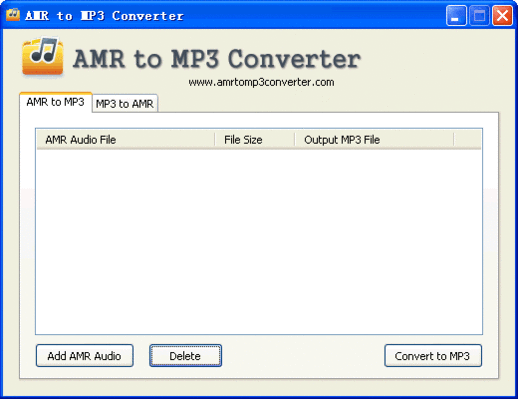Click divider between File Size and Output MP3 File
Image resolution: width=518 pixels, height=399 pixels.
[295, 140]
